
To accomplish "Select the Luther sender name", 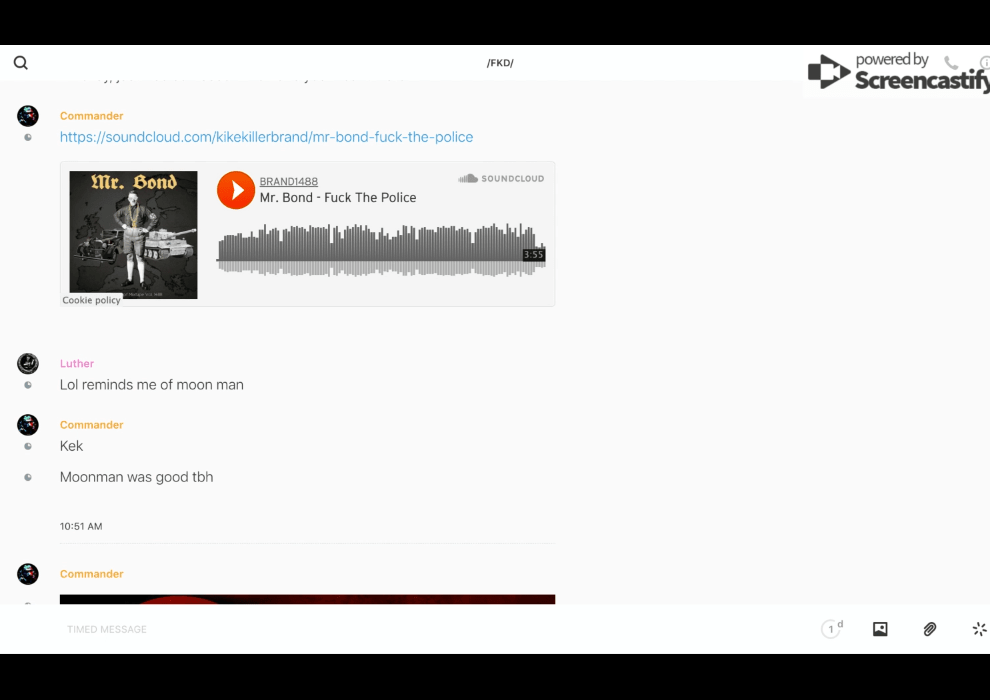I will coord(77,364).
